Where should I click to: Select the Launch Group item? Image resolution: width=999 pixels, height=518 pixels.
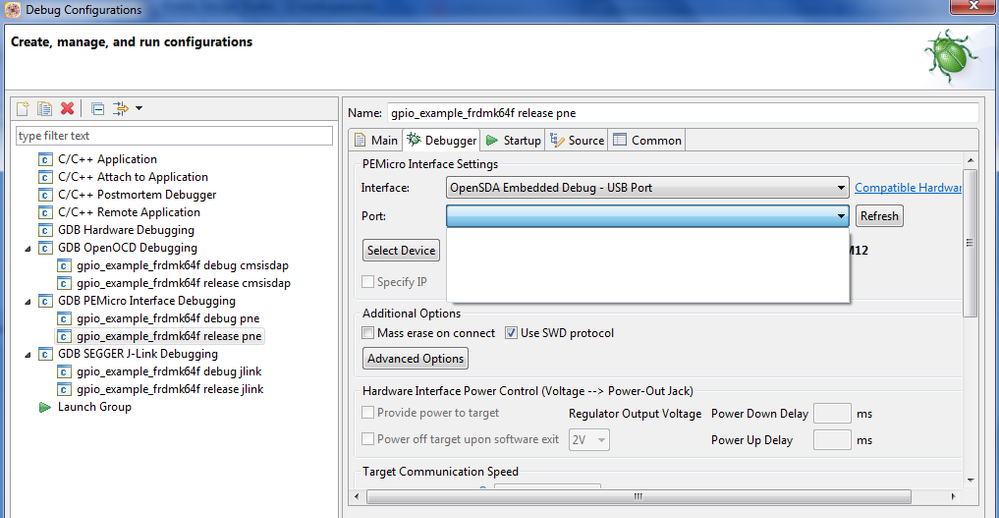tap(94, 407)
